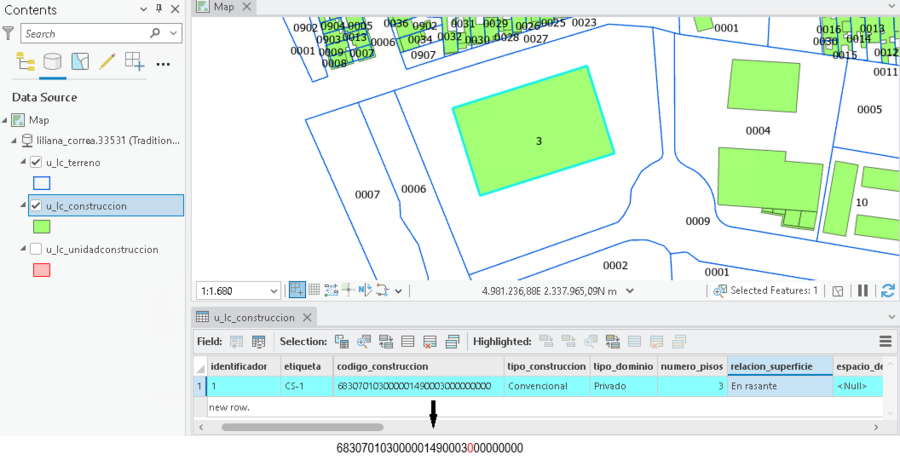The image size is (900, 466).
Task: Zoom to selected features icon in map status
Action: 720,291
